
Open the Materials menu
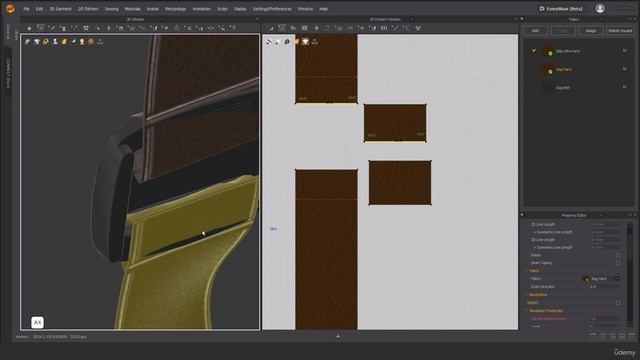pyautogui.click(x=132, y=9)
